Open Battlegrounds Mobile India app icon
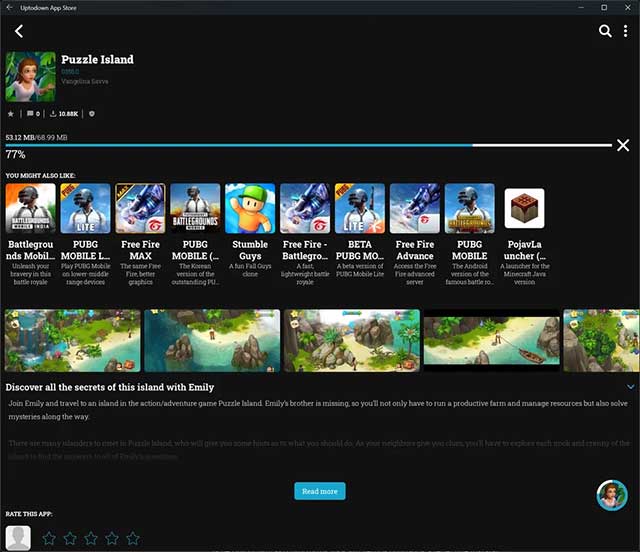Image resolution: width=640 pixels, height=552 pixels. (31, 208)
